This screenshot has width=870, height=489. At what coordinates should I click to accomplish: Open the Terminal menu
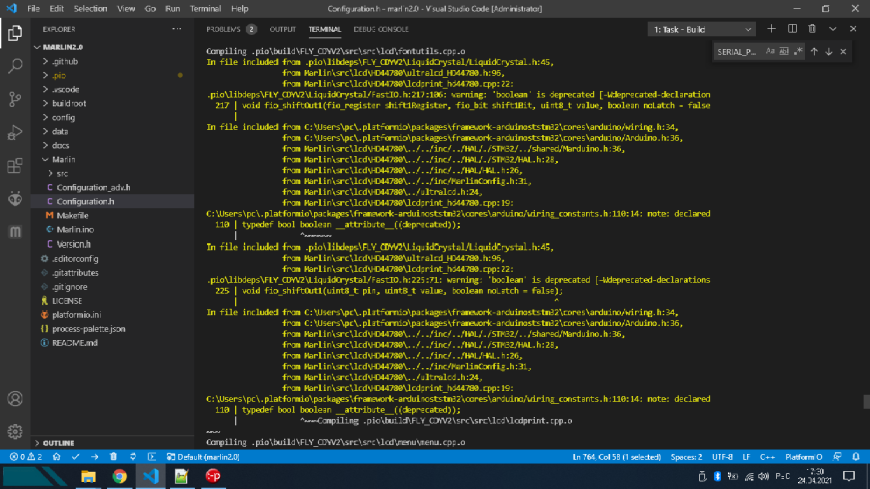click(x=205, y=9)
